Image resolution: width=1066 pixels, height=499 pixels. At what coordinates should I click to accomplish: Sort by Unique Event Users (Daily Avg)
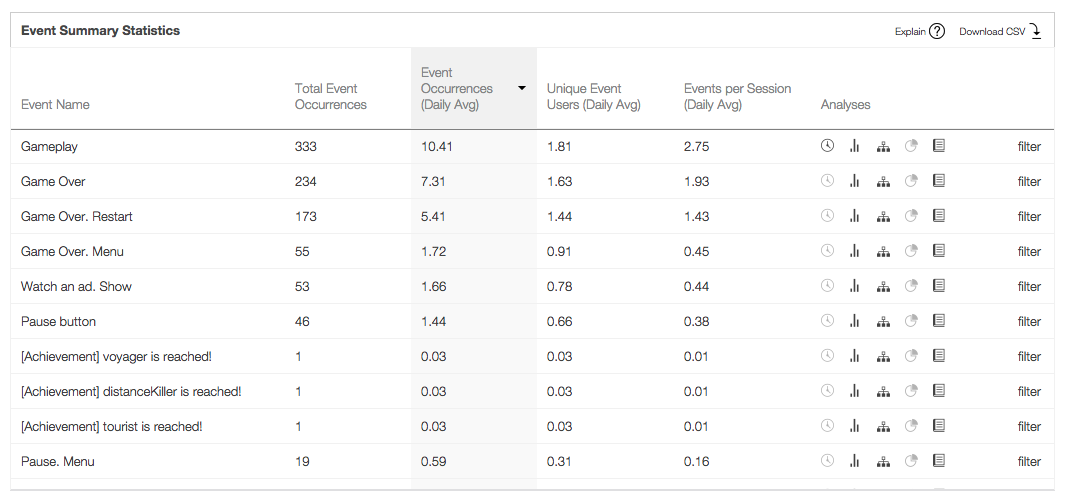tap(593, 96)
